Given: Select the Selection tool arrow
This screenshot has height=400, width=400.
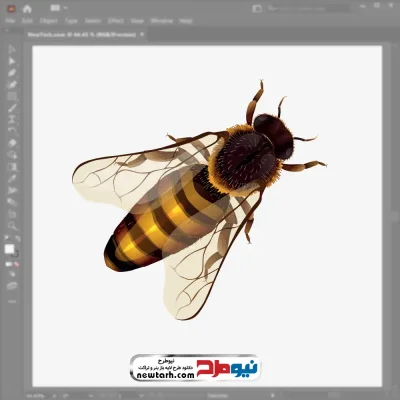Looking at the screenshot, I should point(12,49).
